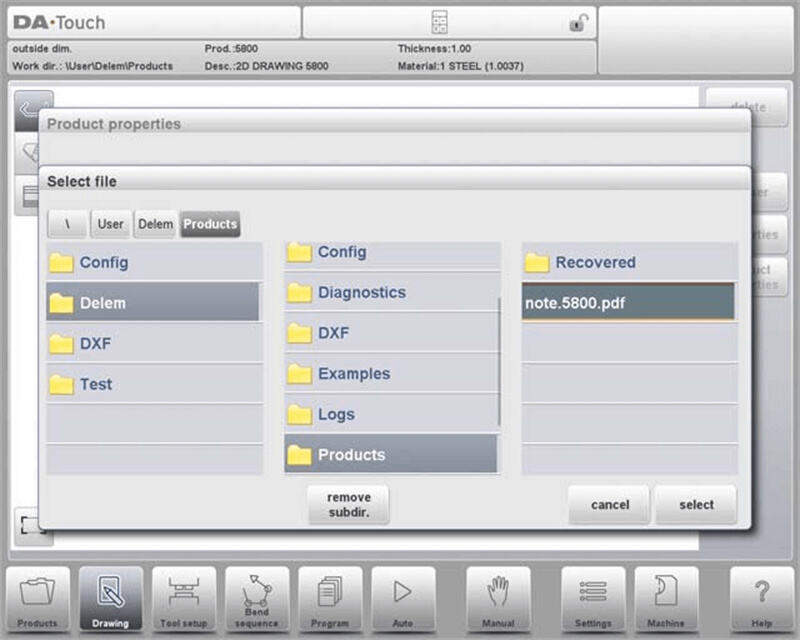Navigate to User breadcrumb segment

(x=110, y=224)
